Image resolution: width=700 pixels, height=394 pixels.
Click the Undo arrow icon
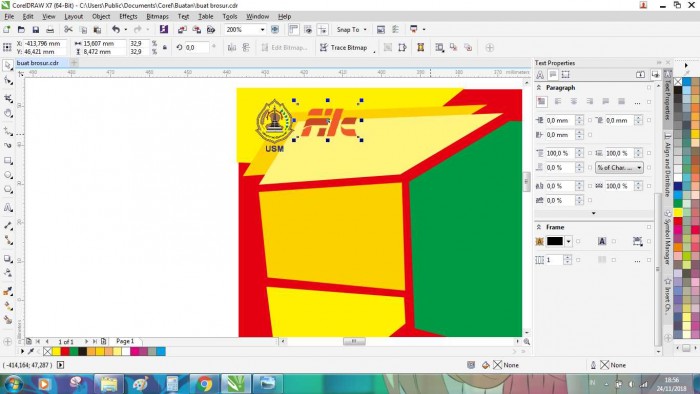click(116, 29)
